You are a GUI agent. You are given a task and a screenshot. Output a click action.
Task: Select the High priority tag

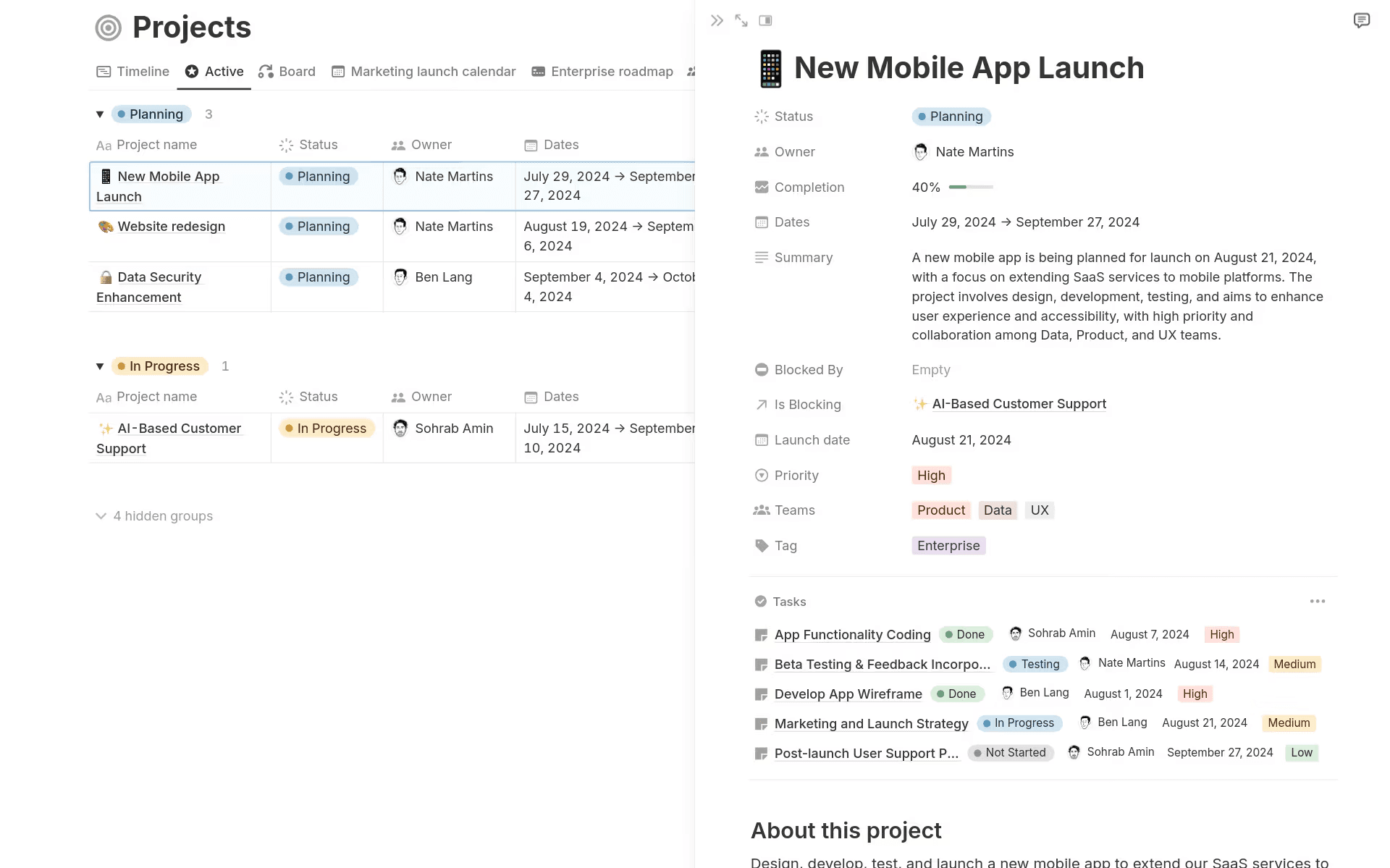[931, 475]
